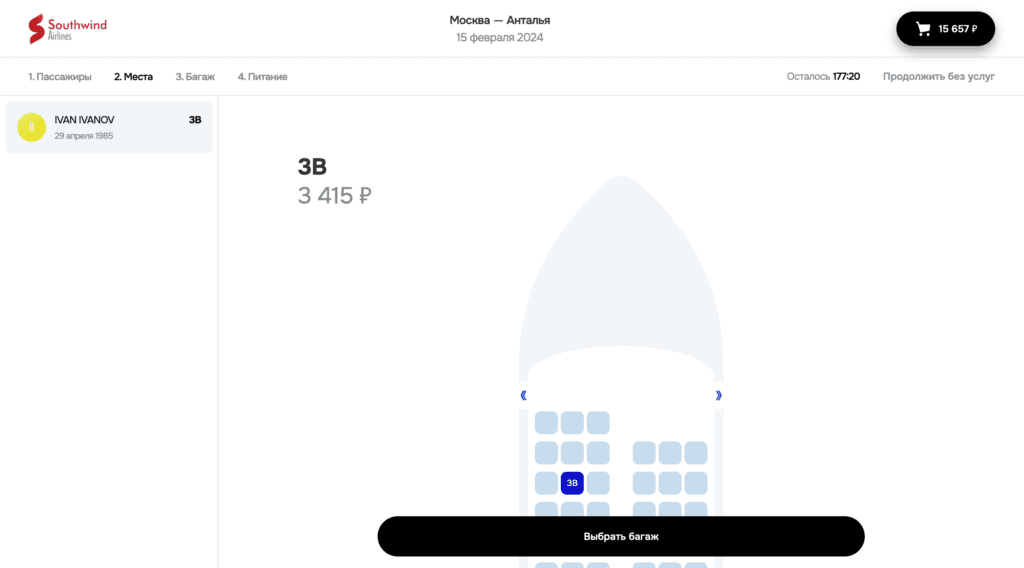
Task: Select seat 2C in the second row
Action: tap(598, 453)
